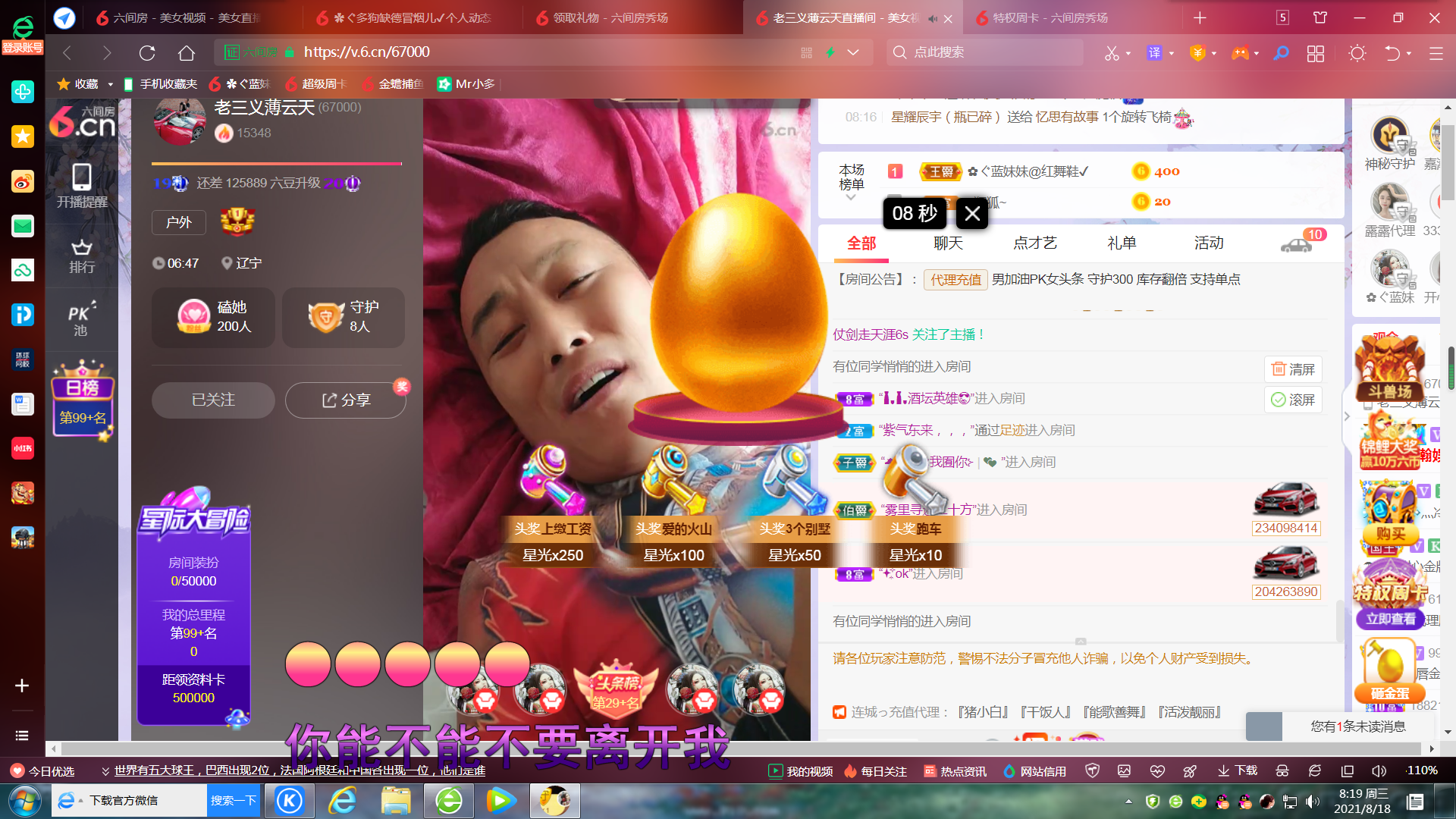The height and width of the screenshot is (819, 1456).
Task: Click the apps grid icon in toolbar
Action: coord(1316,53)
